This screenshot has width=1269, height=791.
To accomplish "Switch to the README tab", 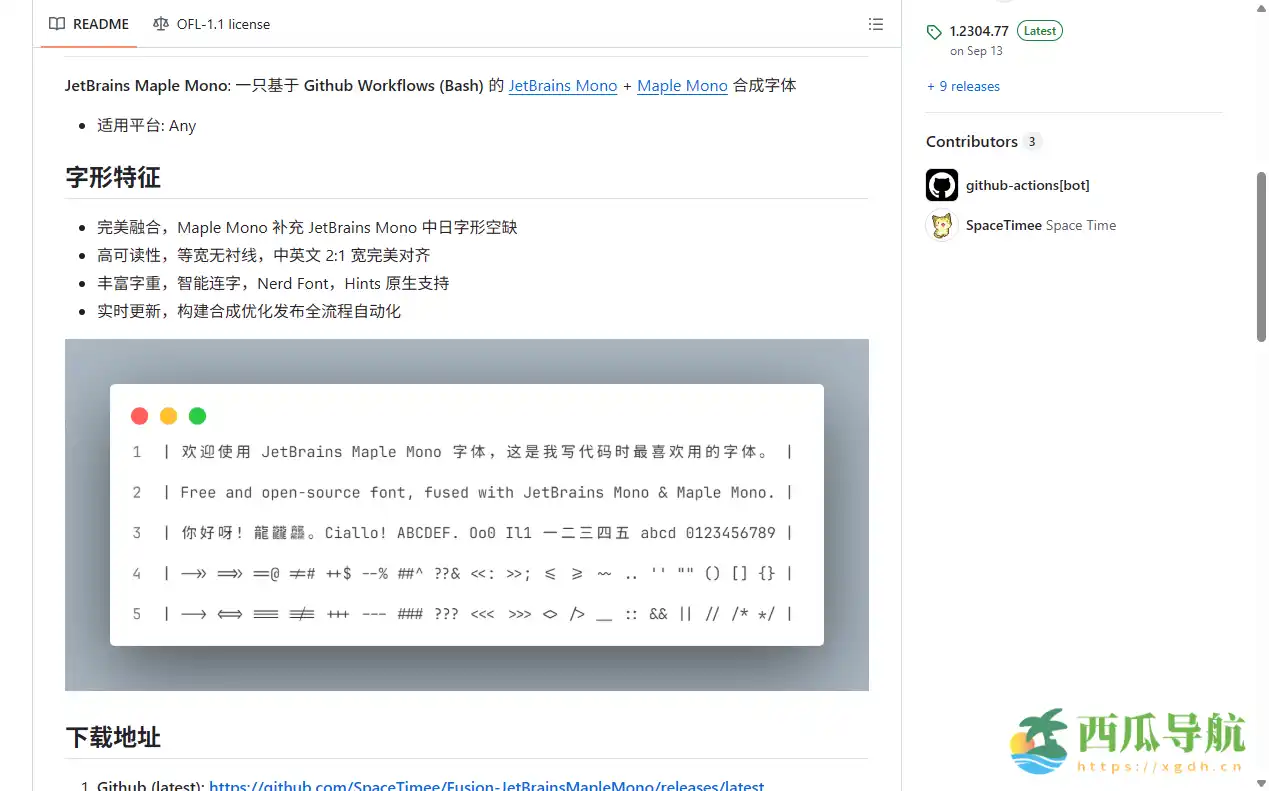I will pyautogui.click(x=100, y=23).
